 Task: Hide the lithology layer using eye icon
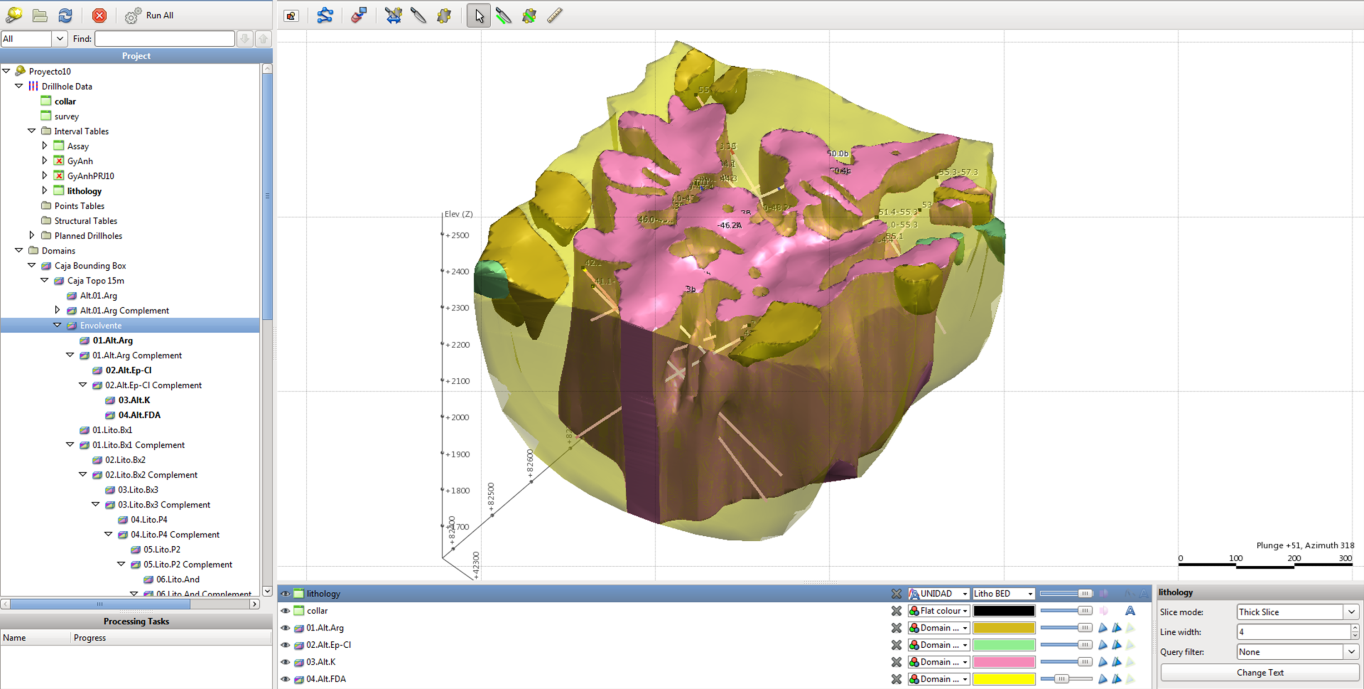[285, 594]
